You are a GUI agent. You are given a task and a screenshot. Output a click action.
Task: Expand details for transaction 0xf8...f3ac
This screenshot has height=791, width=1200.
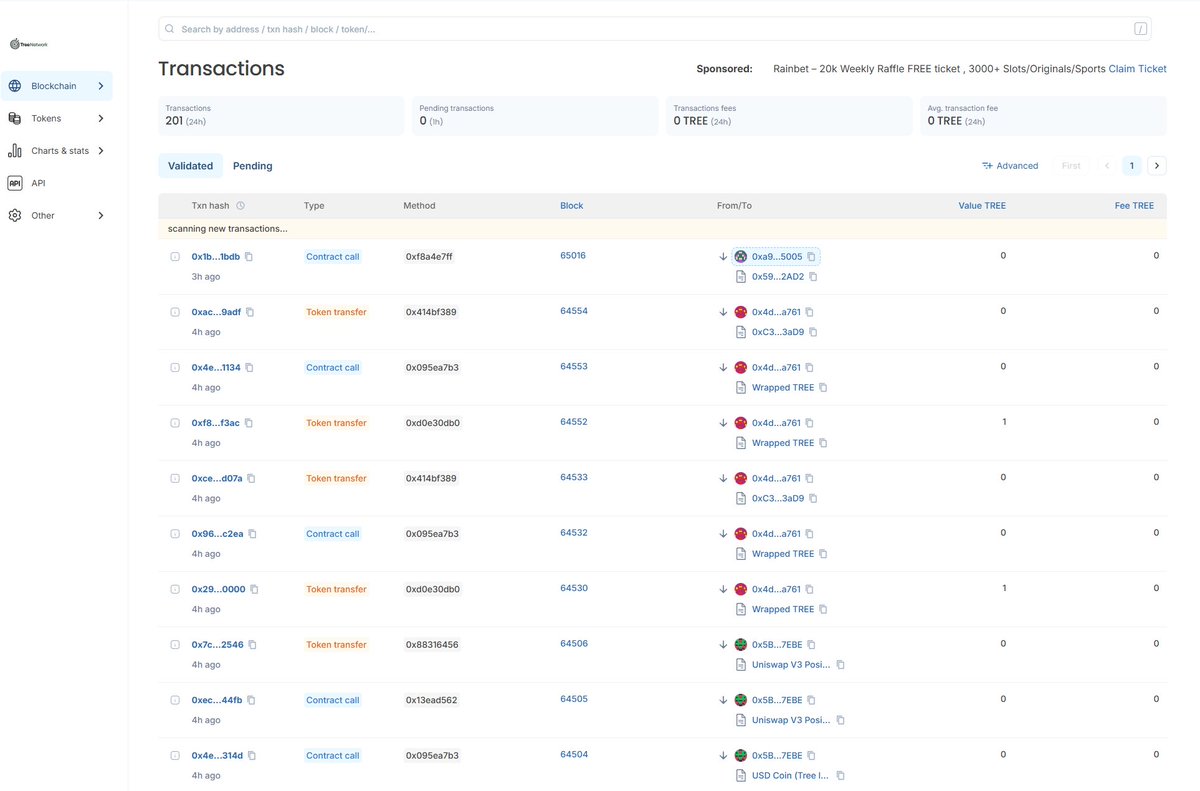tap(175, 423)
